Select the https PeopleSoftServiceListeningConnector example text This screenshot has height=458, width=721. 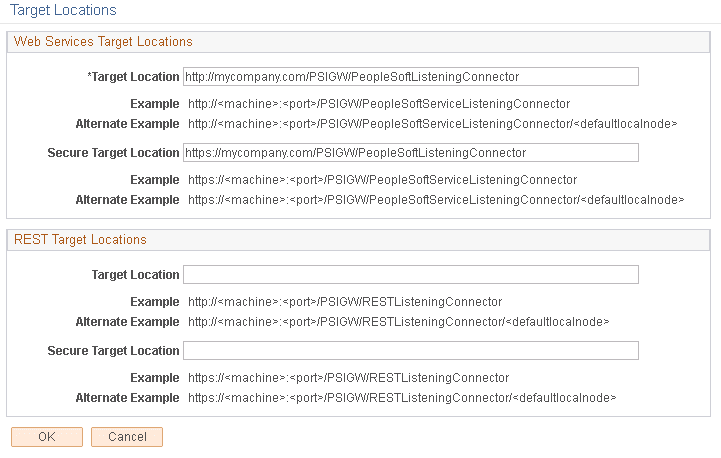(383, 180)
